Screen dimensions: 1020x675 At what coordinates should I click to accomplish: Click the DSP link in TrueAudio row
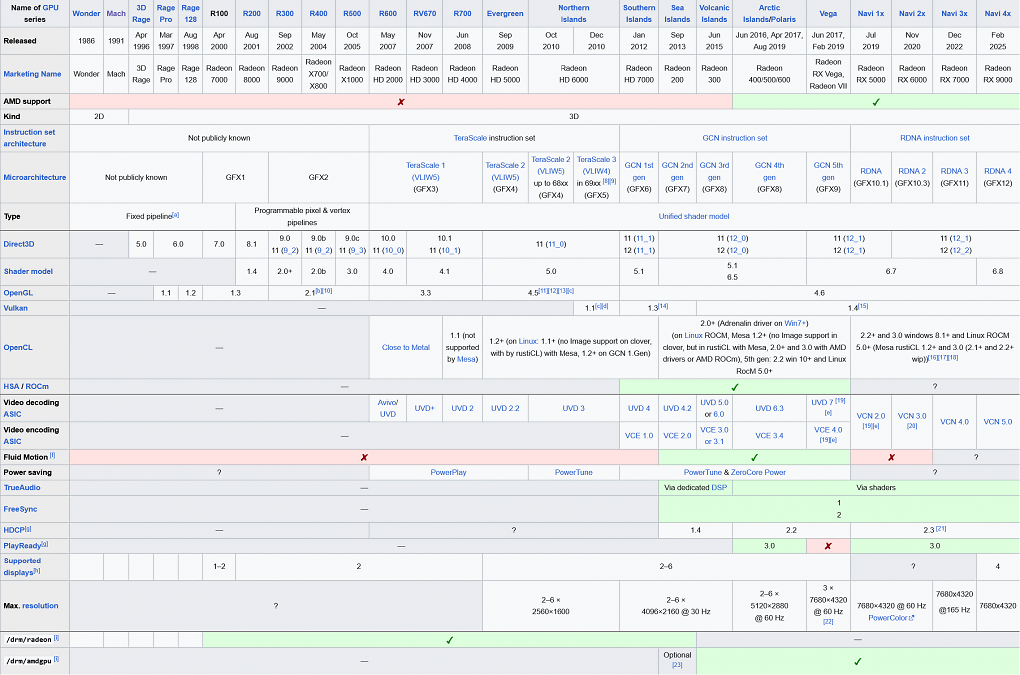tap(719, 488)
